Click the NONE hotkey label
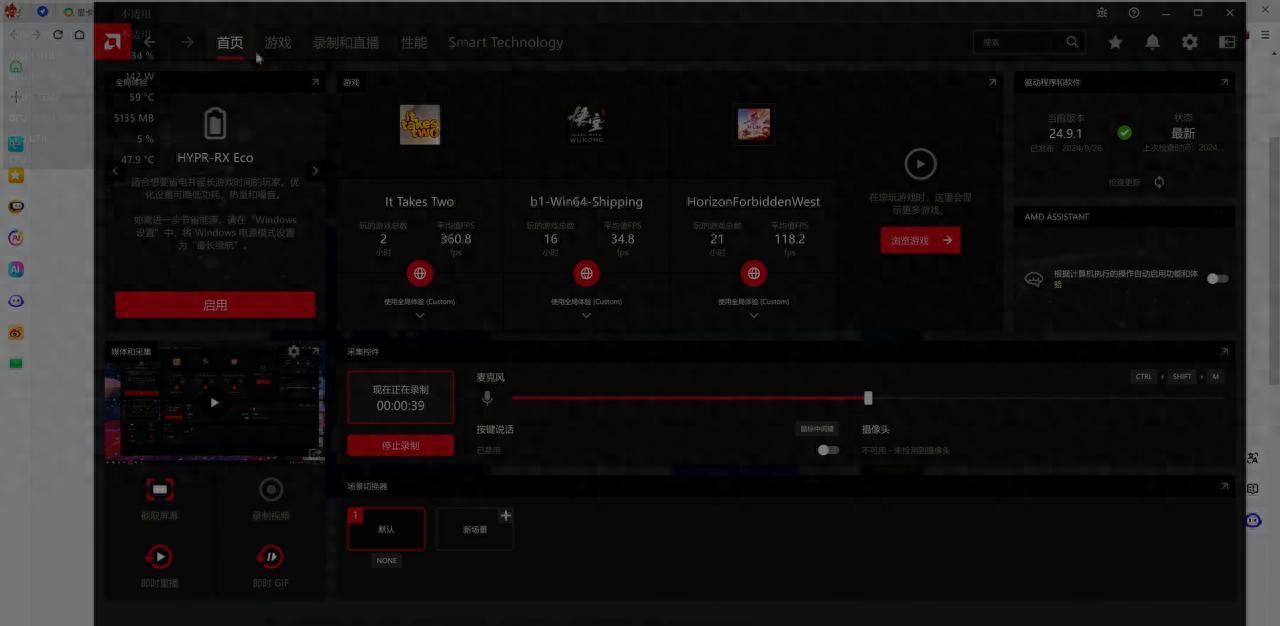The image size is (1280, 626). click(387, 560)
